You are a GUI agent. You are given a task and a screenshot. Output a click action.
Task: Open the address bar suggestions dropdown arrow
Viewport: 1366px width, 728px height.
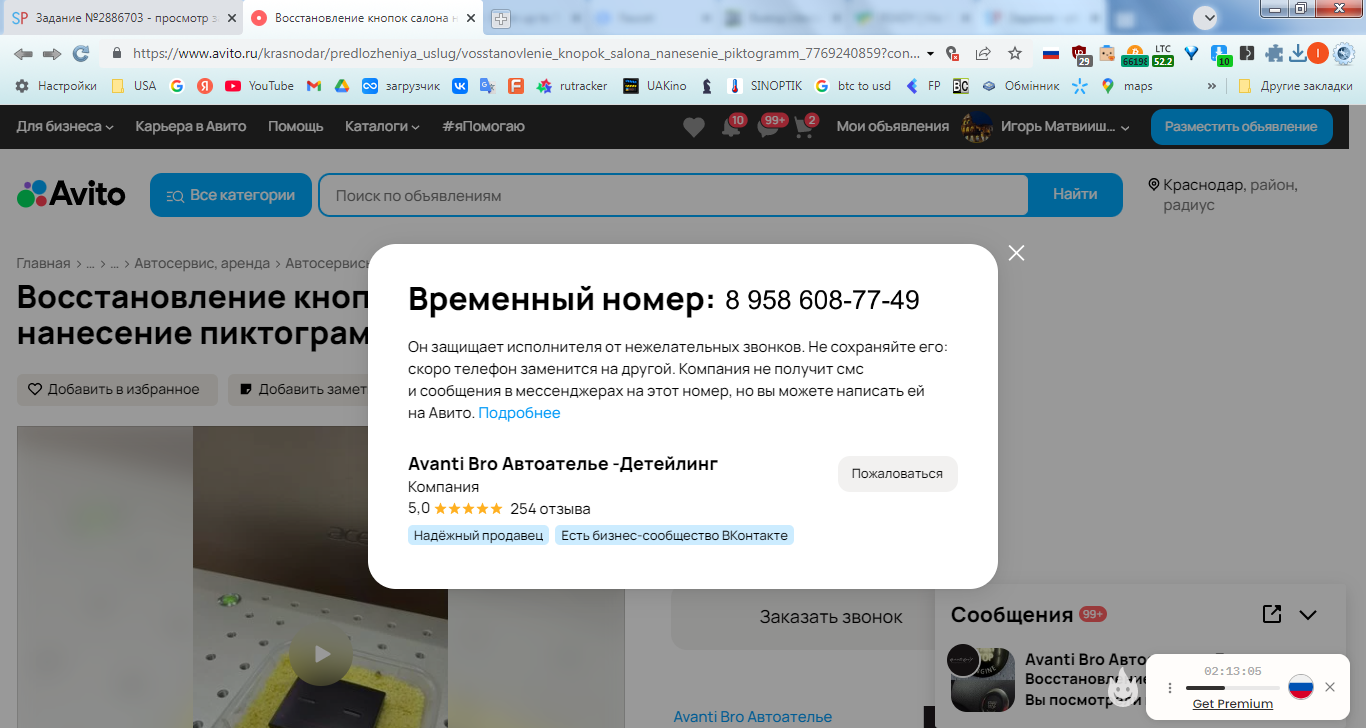pyautogui.click(x=931, y=53)
